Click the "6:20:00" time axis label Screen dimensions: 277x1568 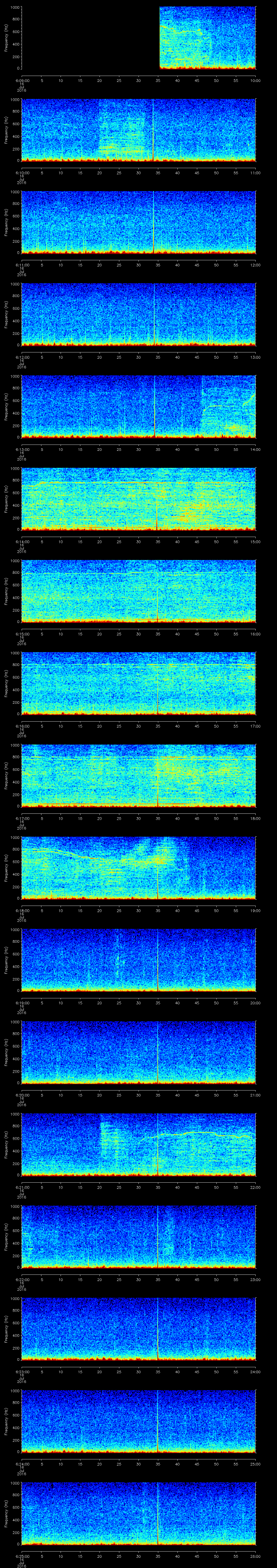[x=22, y=1095]
